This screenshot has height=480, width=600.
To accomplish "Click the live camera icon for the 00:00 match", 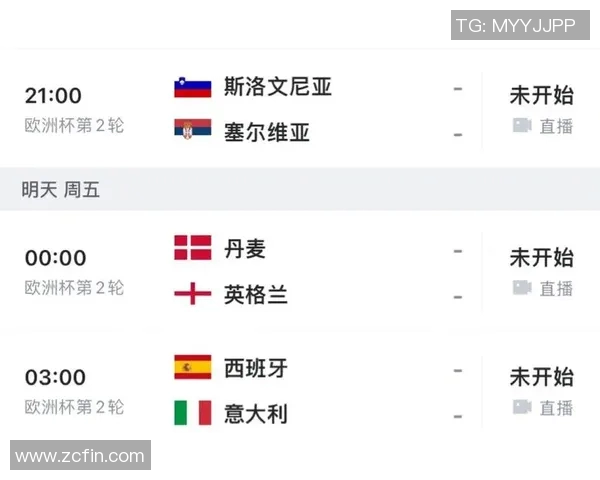I will tap(521, 288).
